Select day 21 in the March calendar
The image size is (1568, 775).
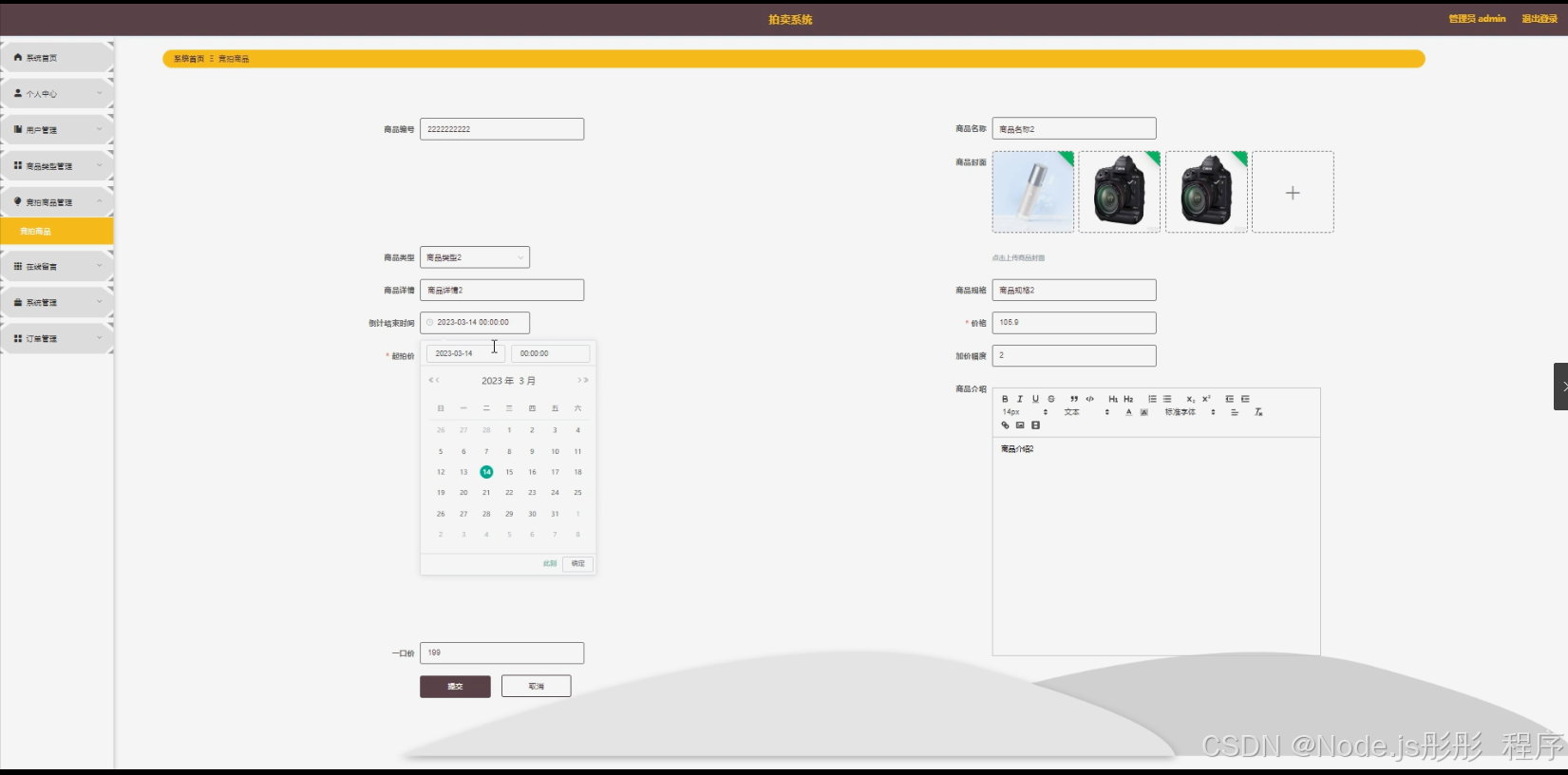[x=486, y=493]
